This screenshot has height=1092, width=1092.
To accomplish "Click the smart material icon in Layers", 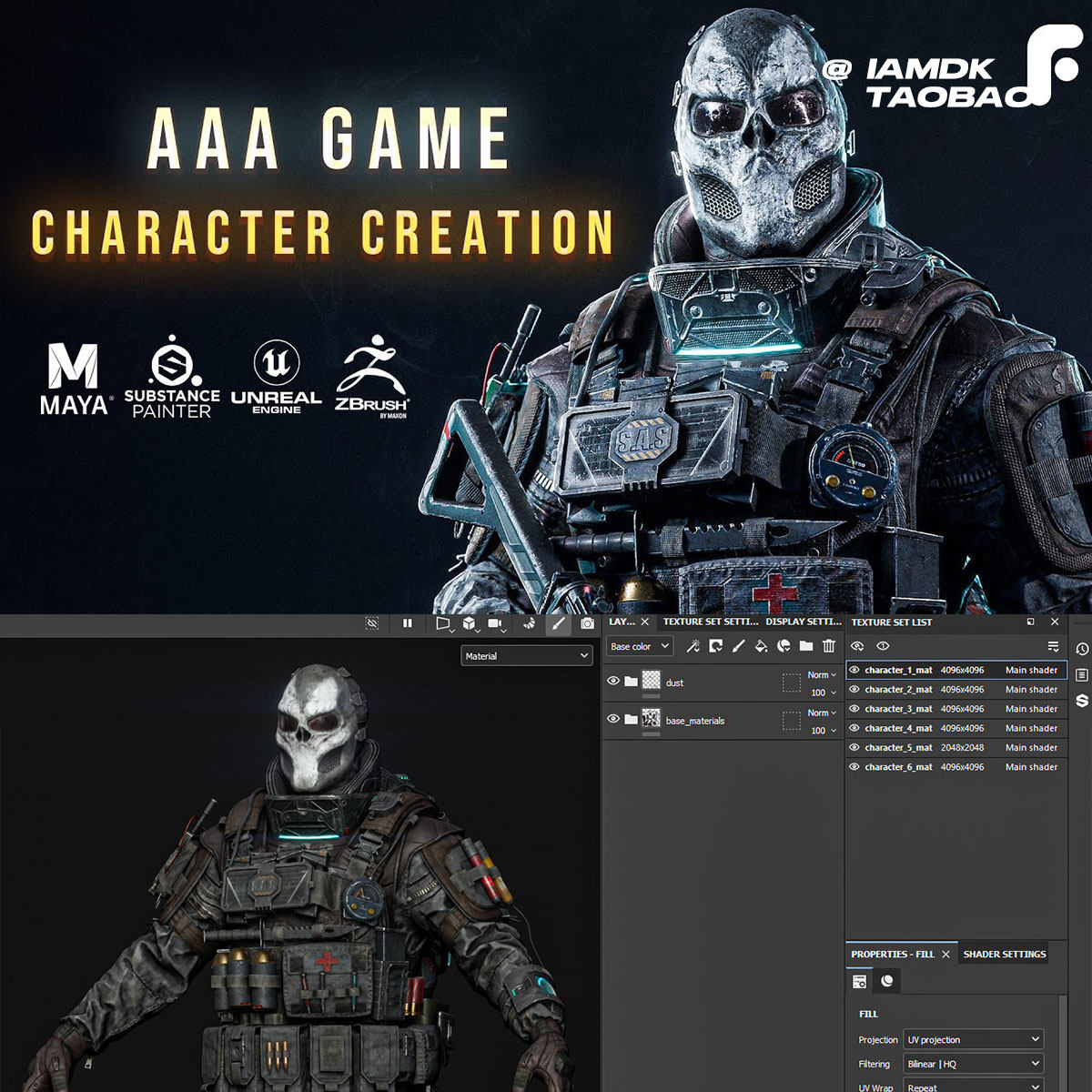I will (784, 646).
